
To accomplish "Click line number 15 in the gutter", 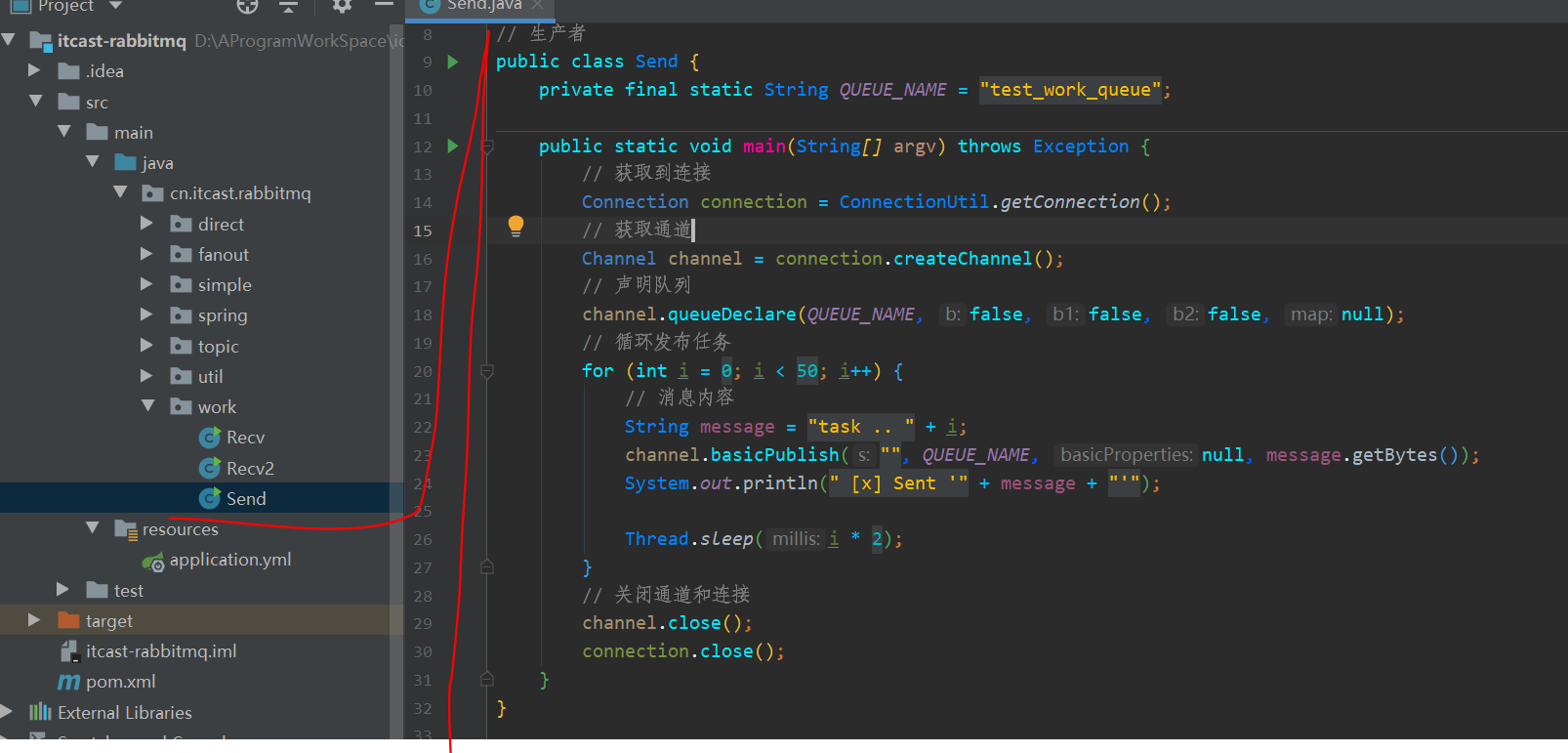I will [x=422, y=230].
